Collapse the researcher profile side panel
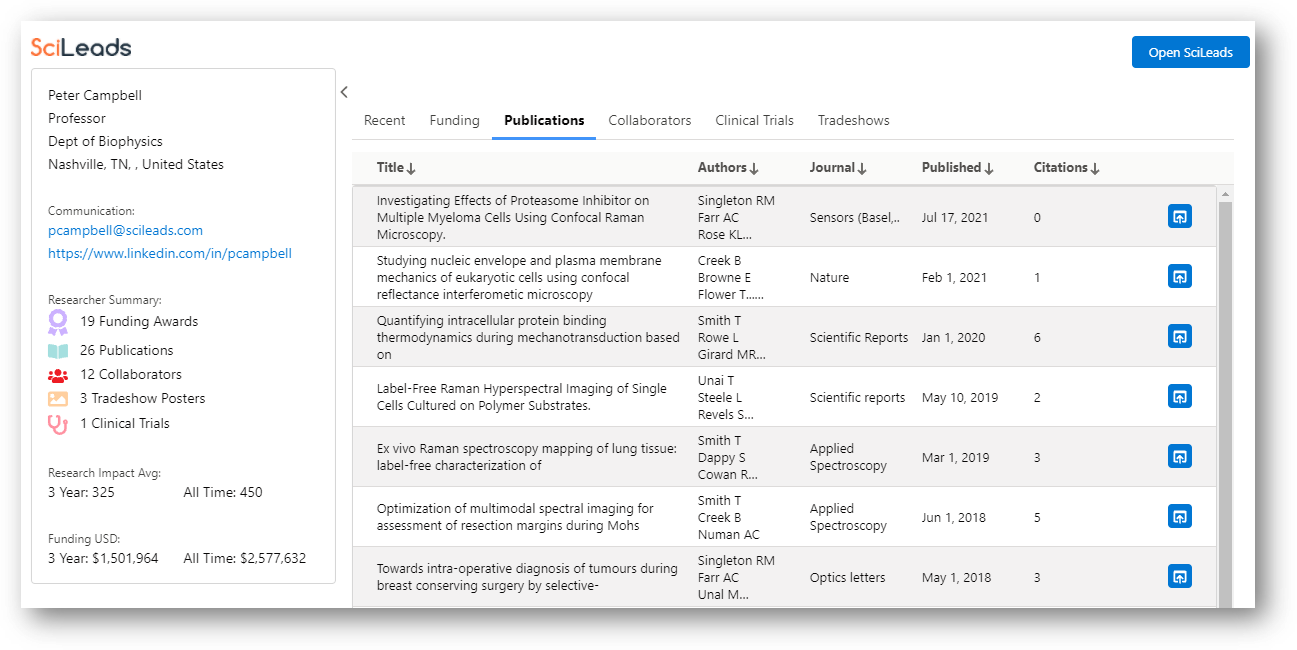Viewport: 1297px width, 650px height. coord(344,92)
